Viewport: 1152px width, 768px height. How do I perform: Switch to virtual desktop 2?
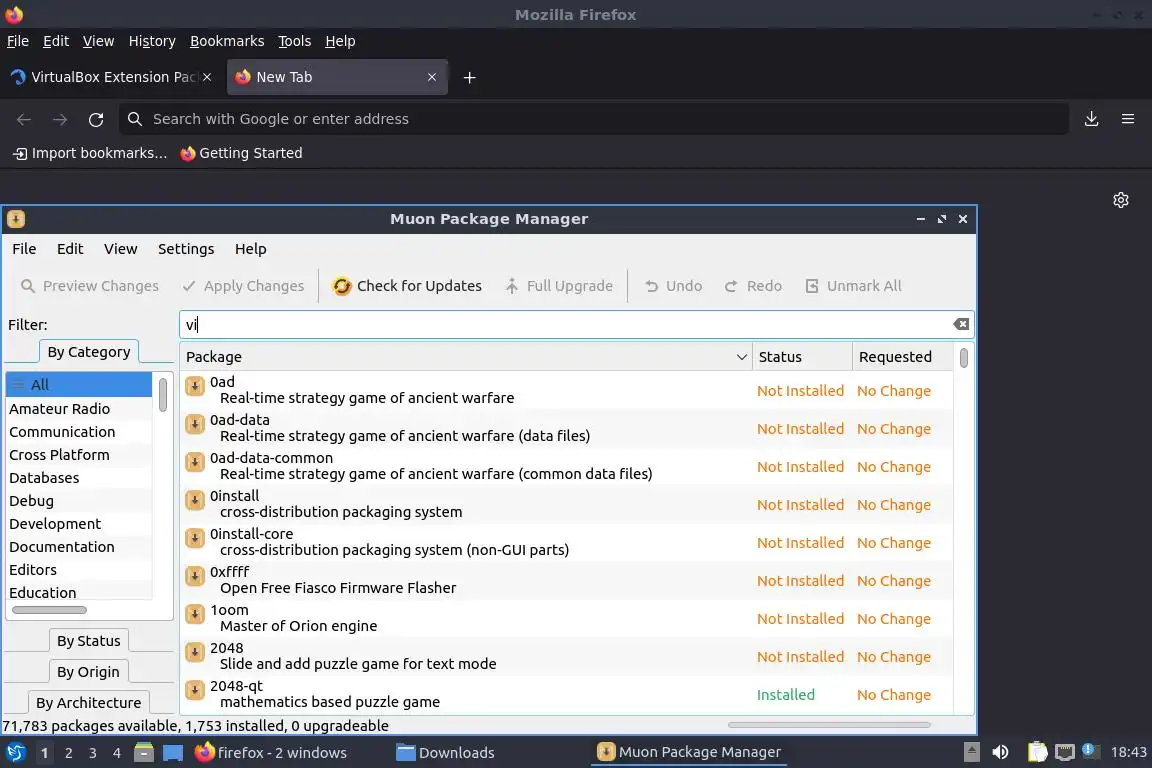pos(68,753)
